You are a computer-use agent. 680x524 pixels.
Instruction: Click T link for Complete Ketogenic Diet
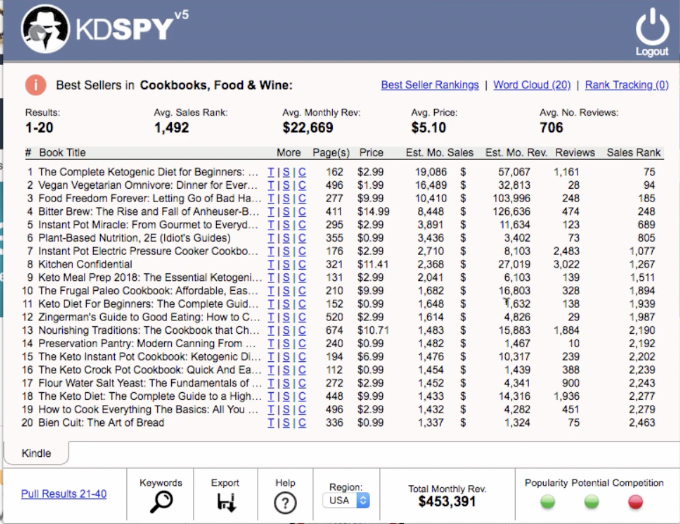(271, 172)
